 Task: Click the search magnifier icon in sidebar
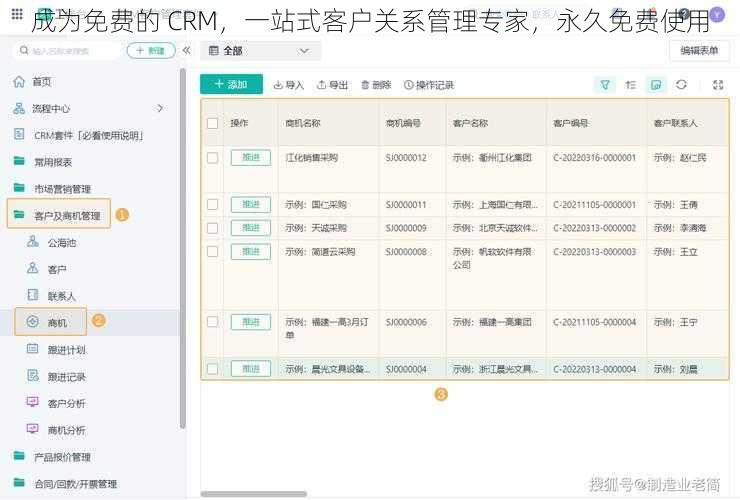[x=24, y=50]
